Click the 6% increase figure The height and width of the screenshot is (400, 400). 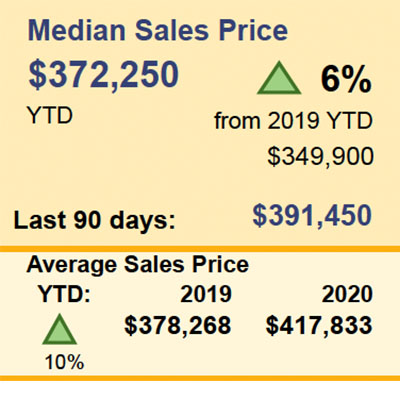click(346, 79)
